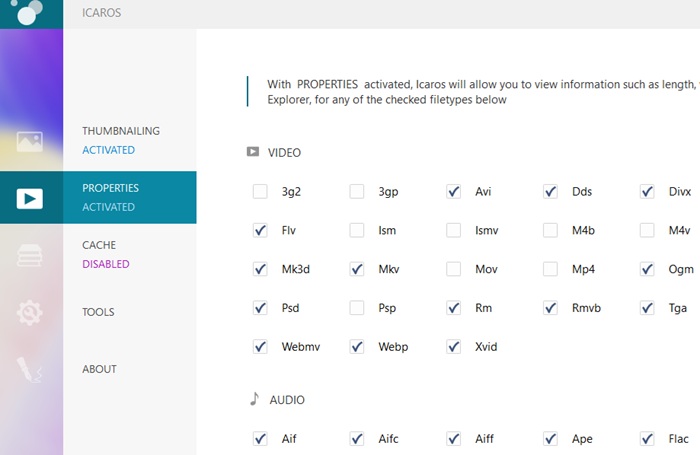Select the PROPERTIES tab

click(x=129, y=197)
